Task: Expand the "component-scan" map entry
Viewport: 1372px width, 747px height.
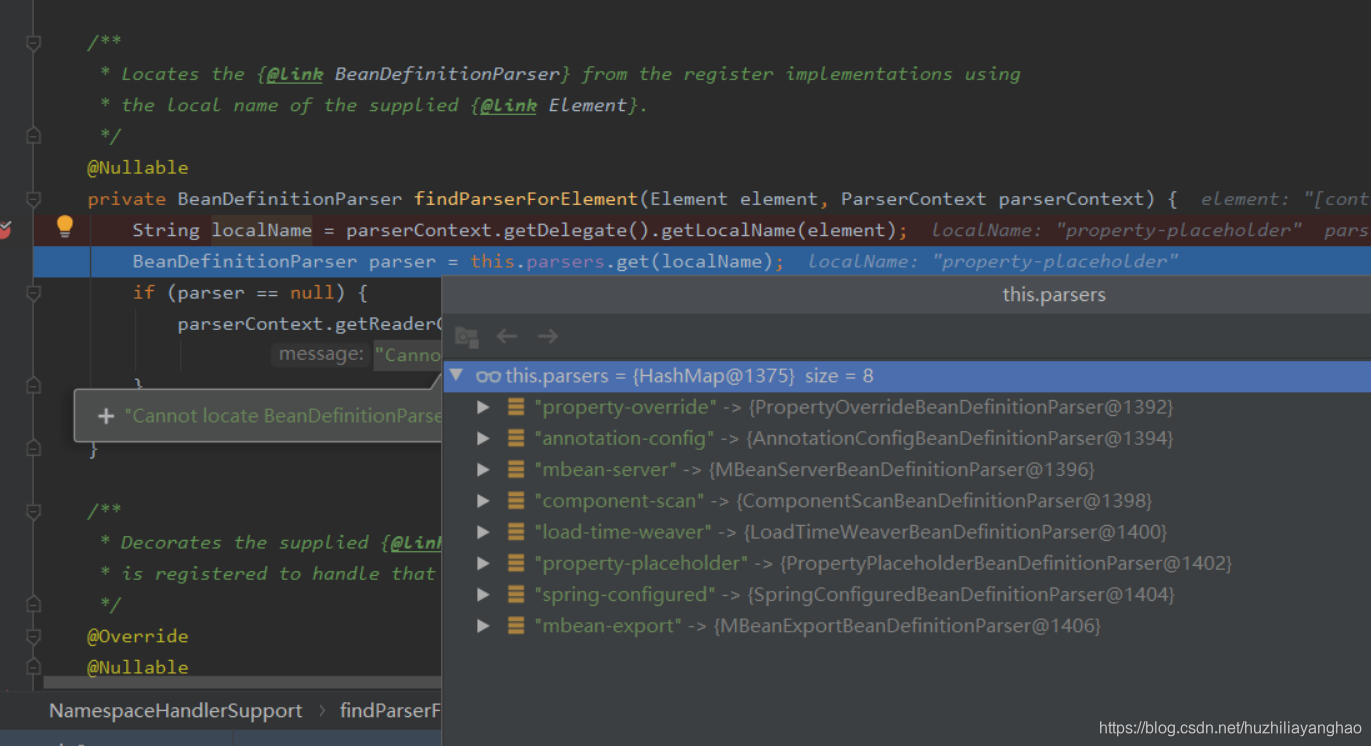Action: pos(483,500)
